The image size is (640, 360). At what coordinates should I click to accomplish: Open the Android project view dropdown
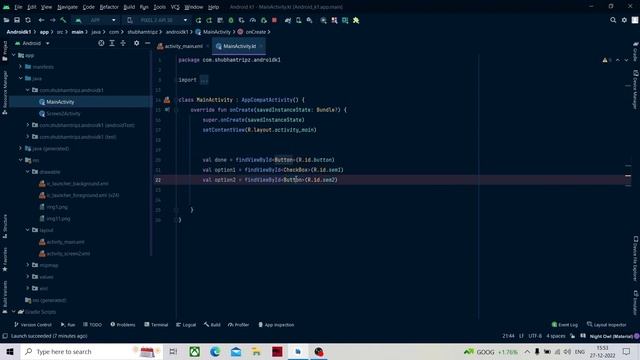coord(32,43)
